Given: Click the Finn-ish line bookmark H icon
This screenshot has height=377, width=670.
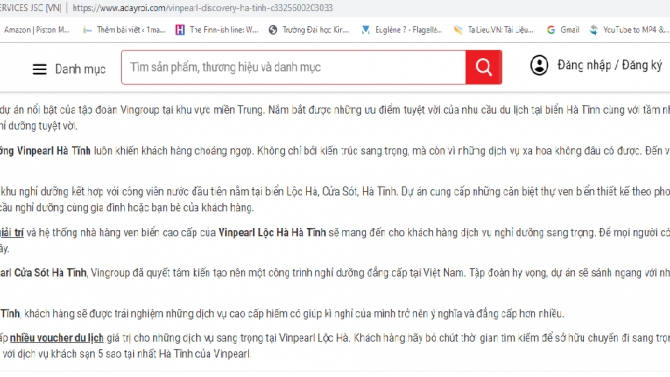Looking at the screenshot, I should [180, 30].
